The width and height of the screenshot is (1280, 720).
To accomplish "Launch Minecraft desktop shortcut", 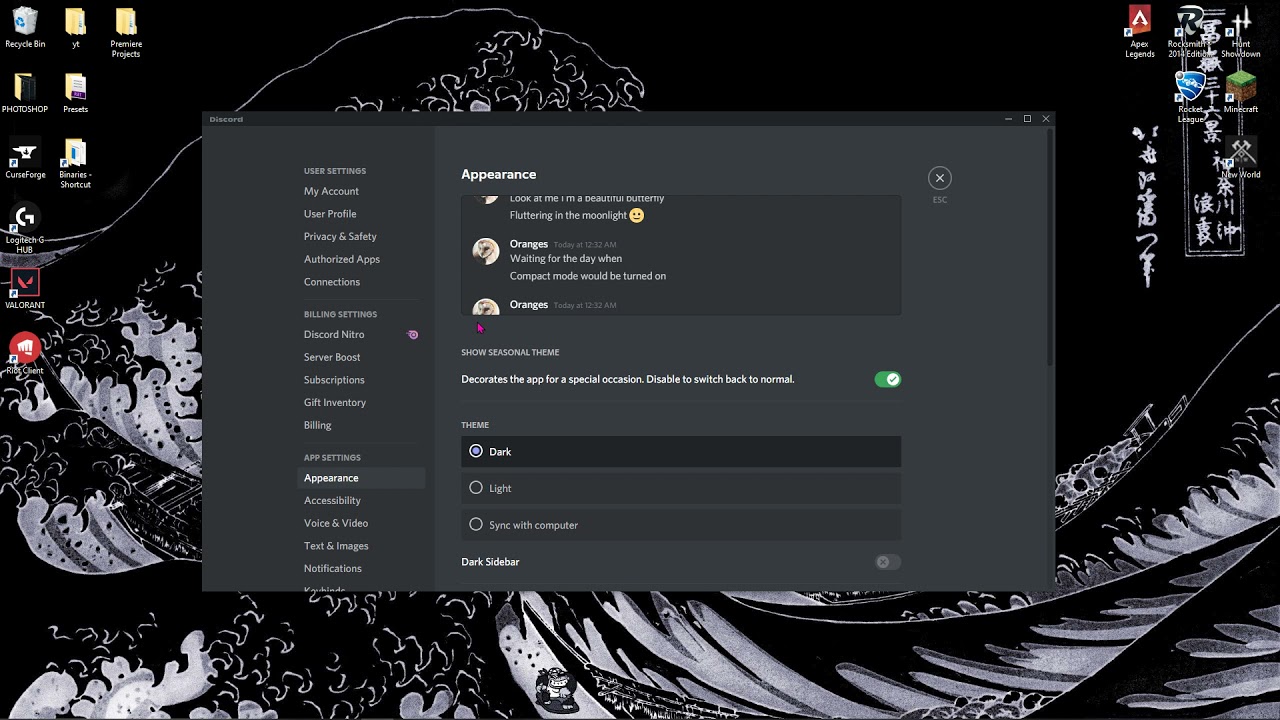I will (1241, 92).
